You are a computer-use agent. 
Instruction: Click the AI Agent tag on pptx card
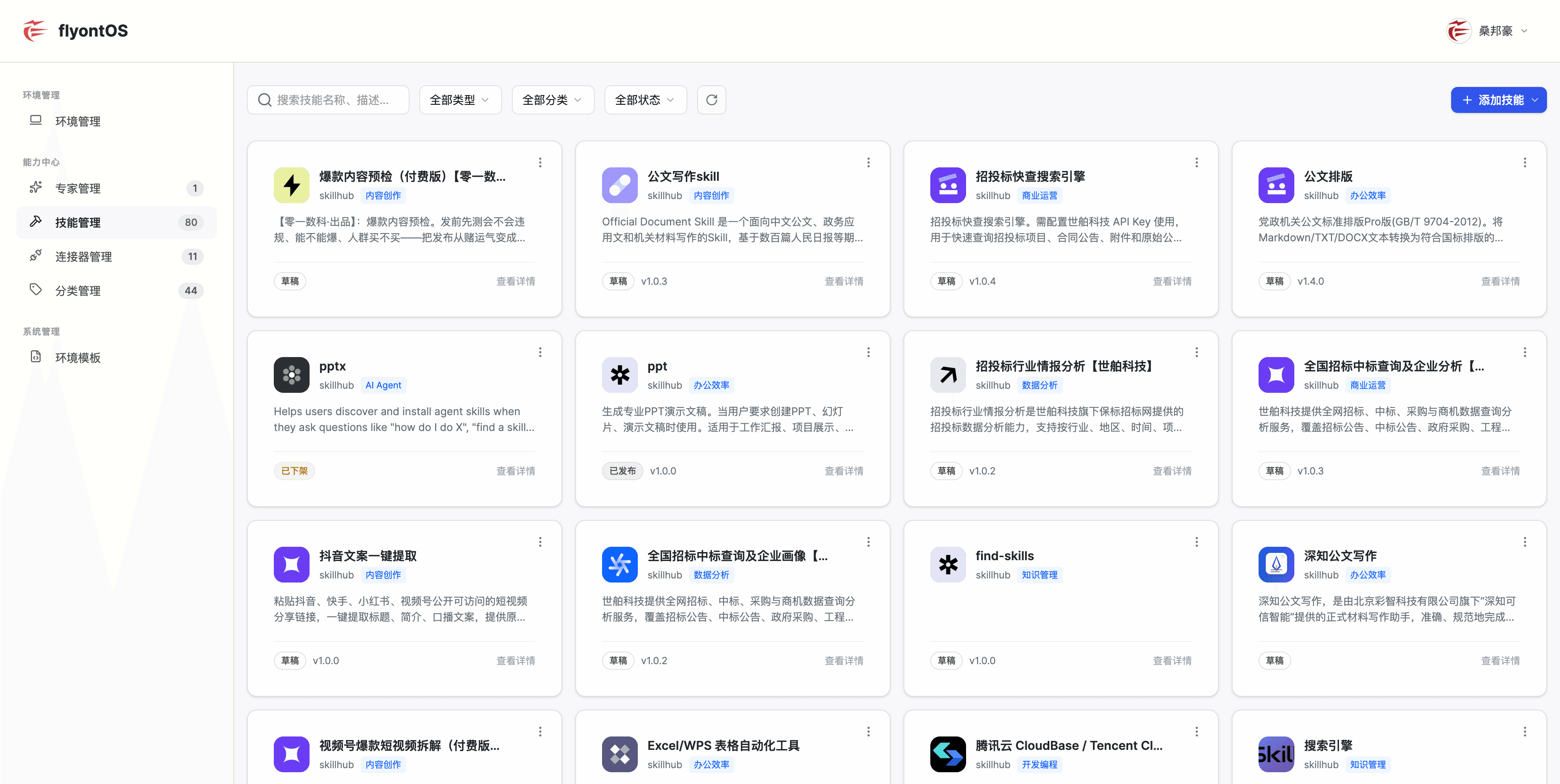point(383,385)
